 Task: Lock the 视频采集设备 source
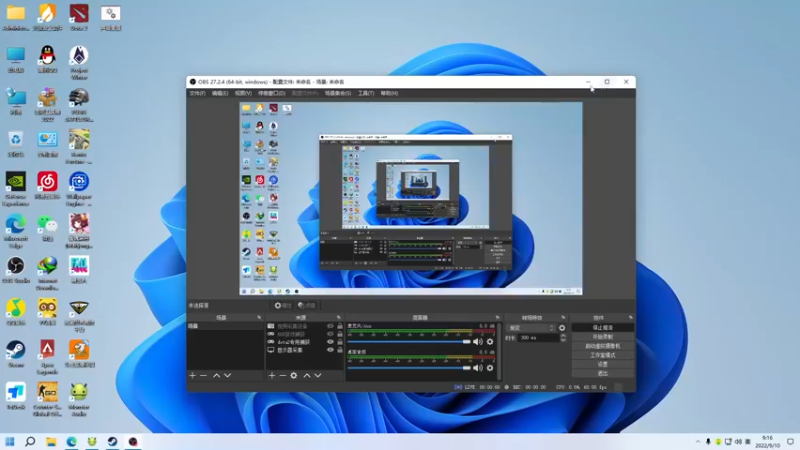340,326
